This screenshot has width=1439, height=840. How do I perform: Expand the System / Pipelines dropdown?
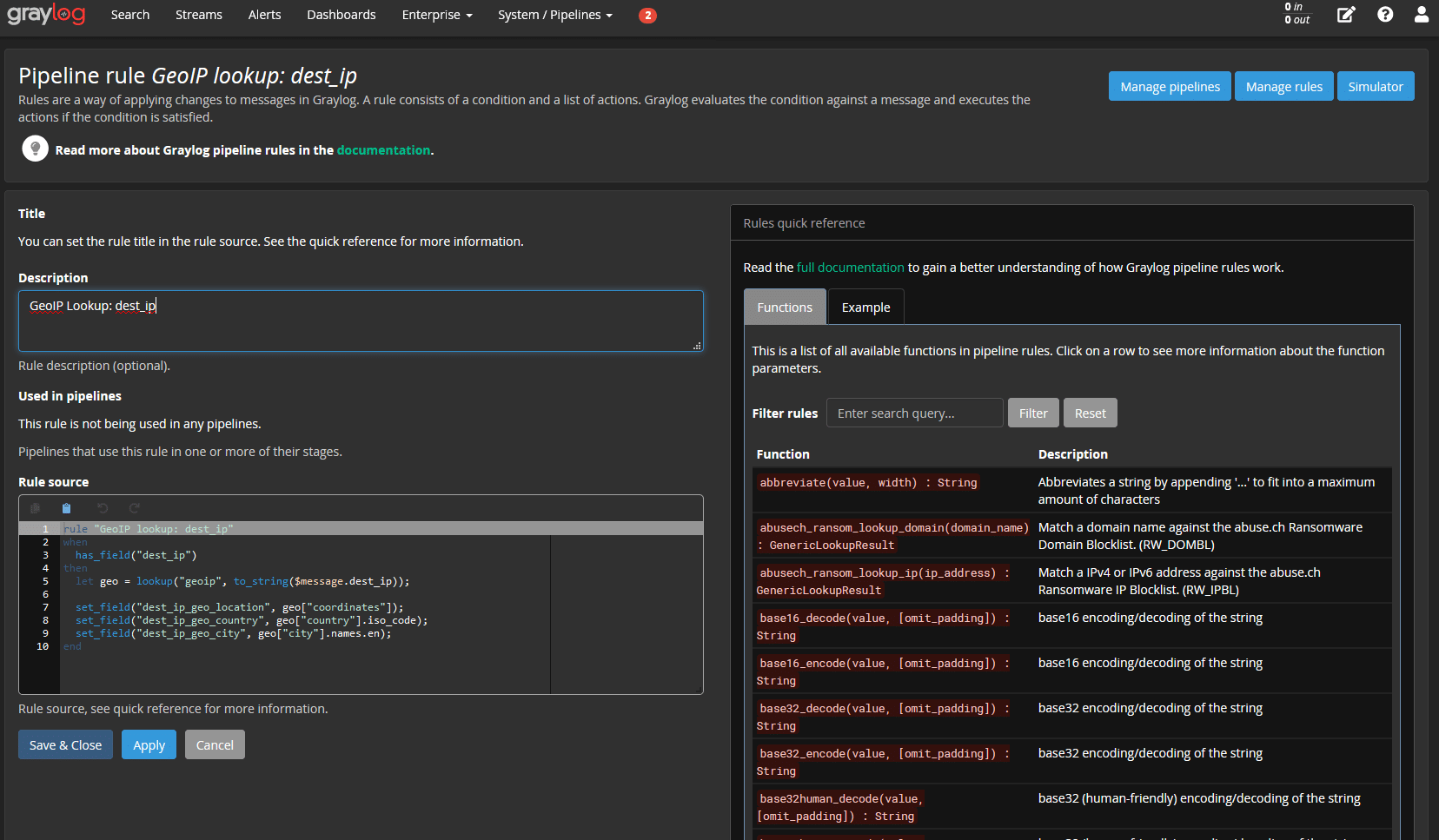point(554,15)
